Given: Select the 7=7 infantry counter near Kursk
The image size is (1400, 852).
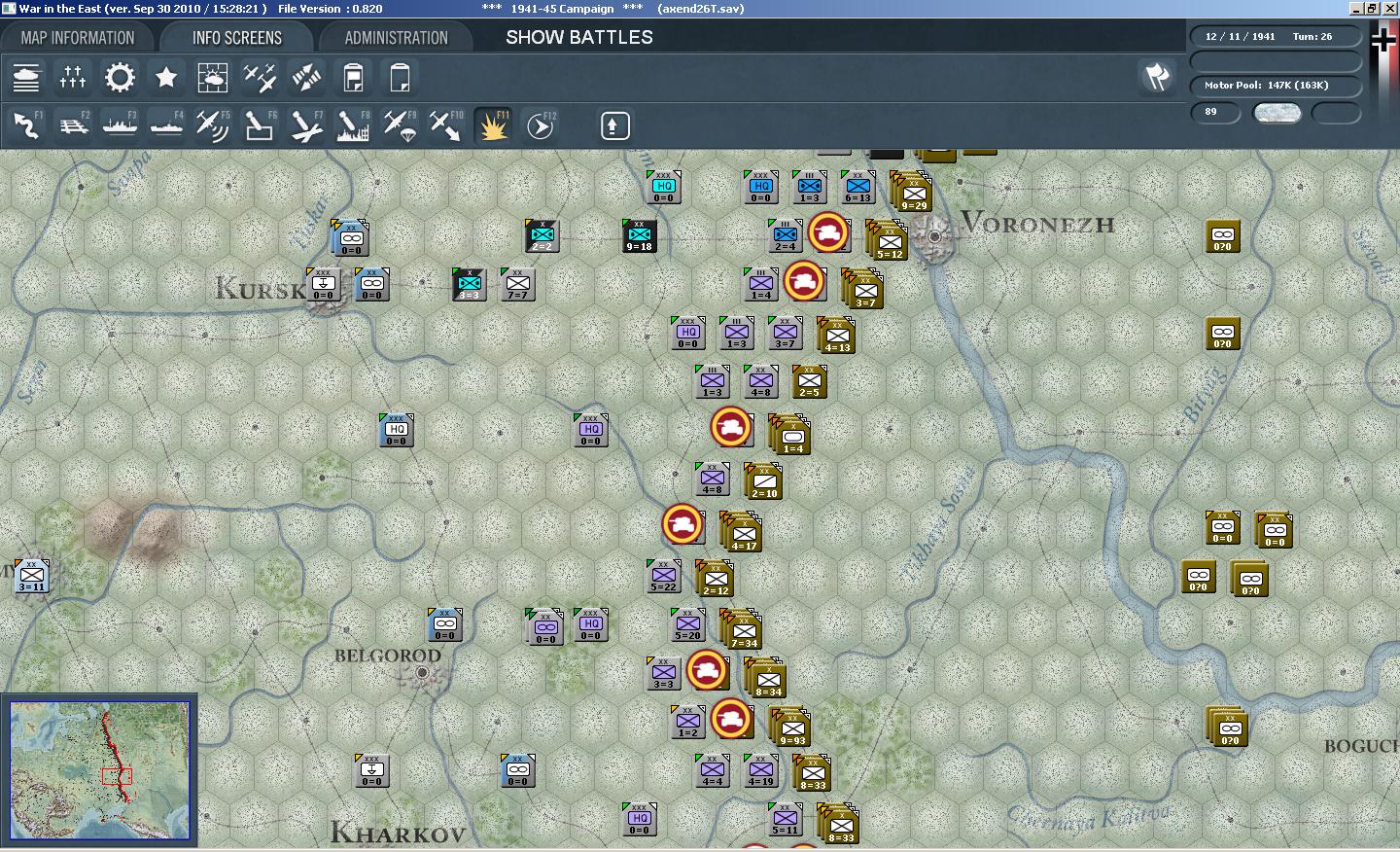Looking at the screenshot, I should tap(517, 285).
